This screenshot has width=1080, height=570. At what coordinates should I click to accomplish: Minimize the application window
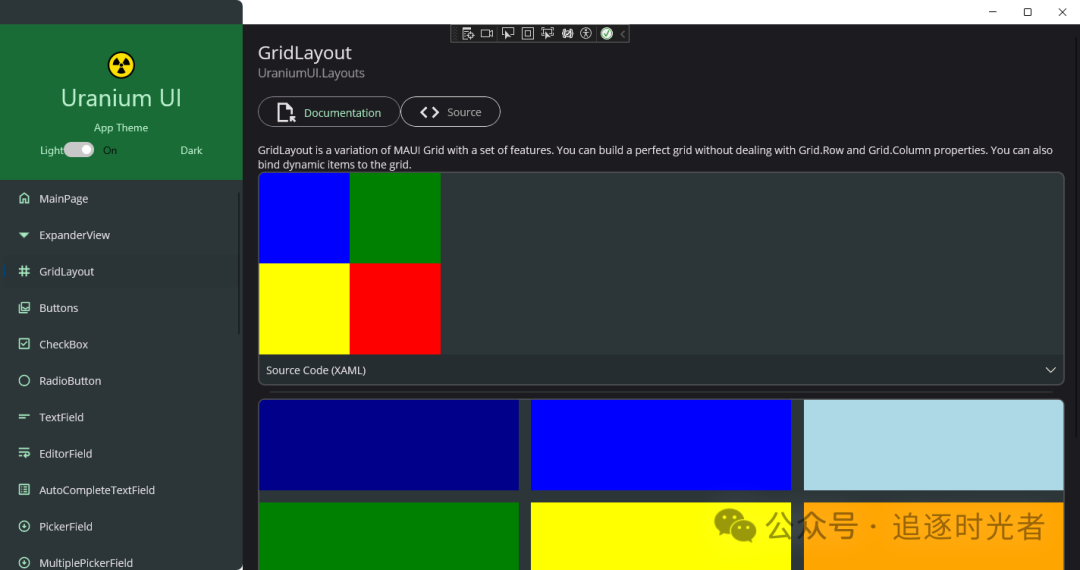993,12
